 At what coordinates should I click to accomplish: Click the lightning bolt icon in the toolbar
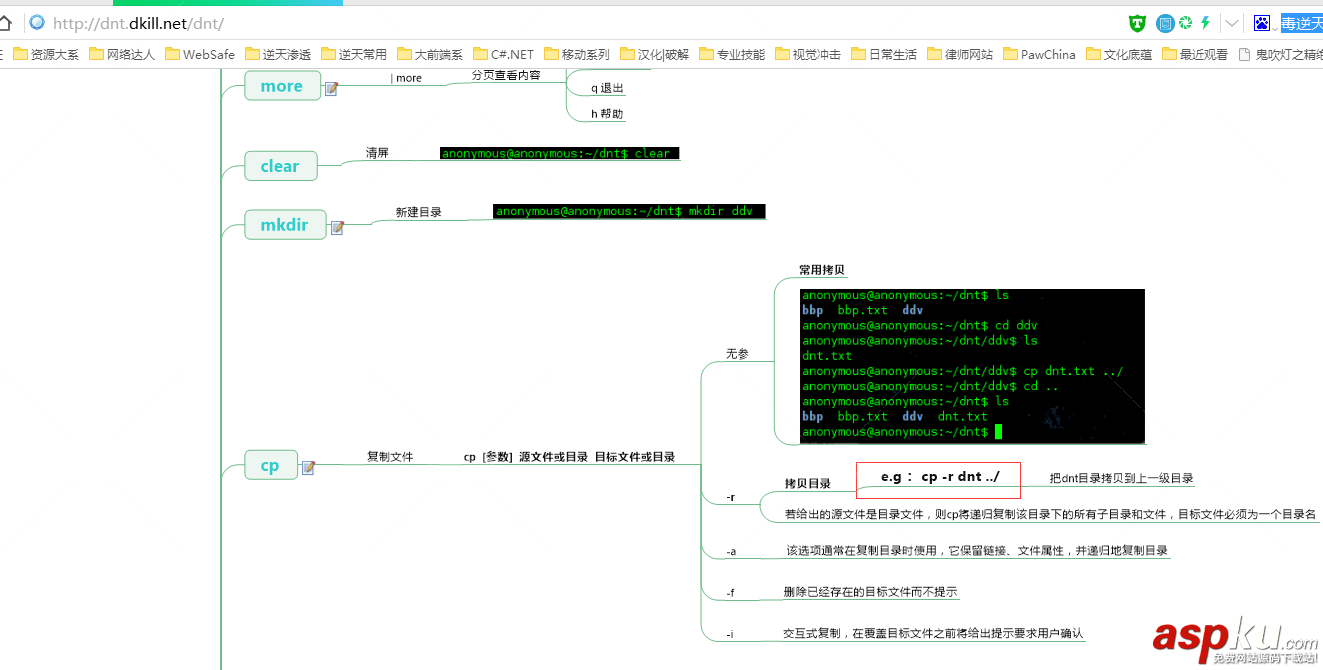tap(1207, 22)
